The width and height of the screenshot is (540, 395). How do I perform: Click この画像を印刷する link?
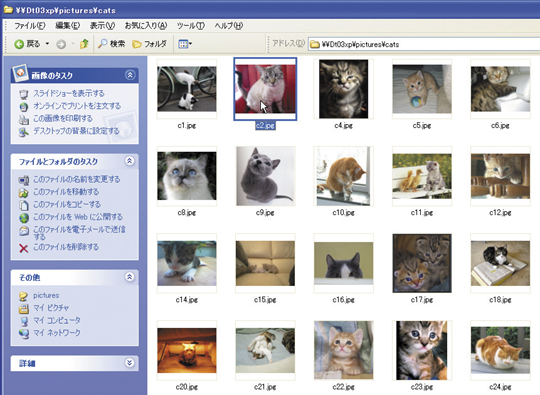63,118
